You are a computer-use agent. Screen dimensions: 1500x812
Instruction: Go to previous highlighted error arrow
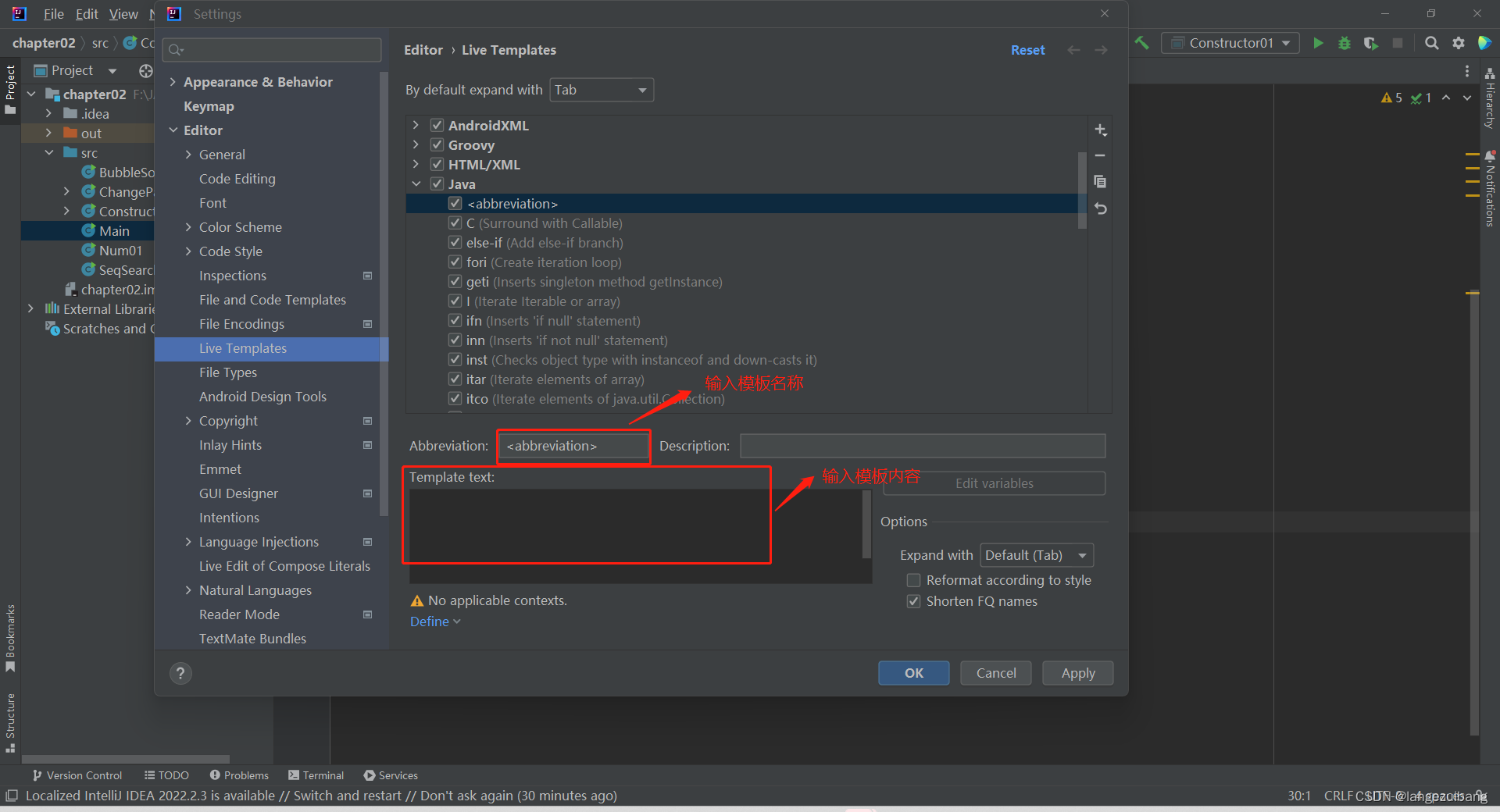(1446, 98)
